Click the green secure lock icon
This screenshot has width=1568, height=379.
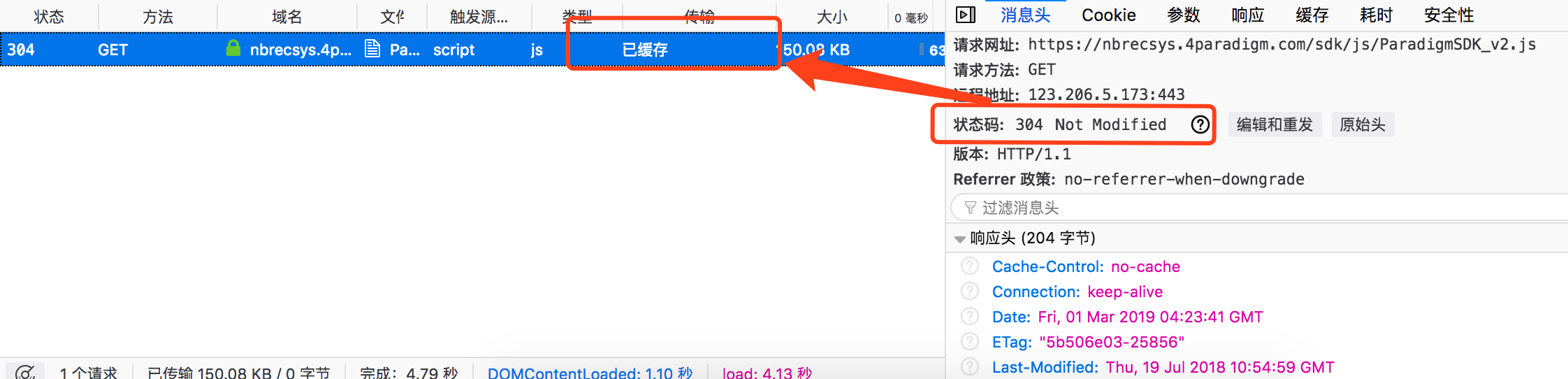pyautogui.click(x=233, y=48)
